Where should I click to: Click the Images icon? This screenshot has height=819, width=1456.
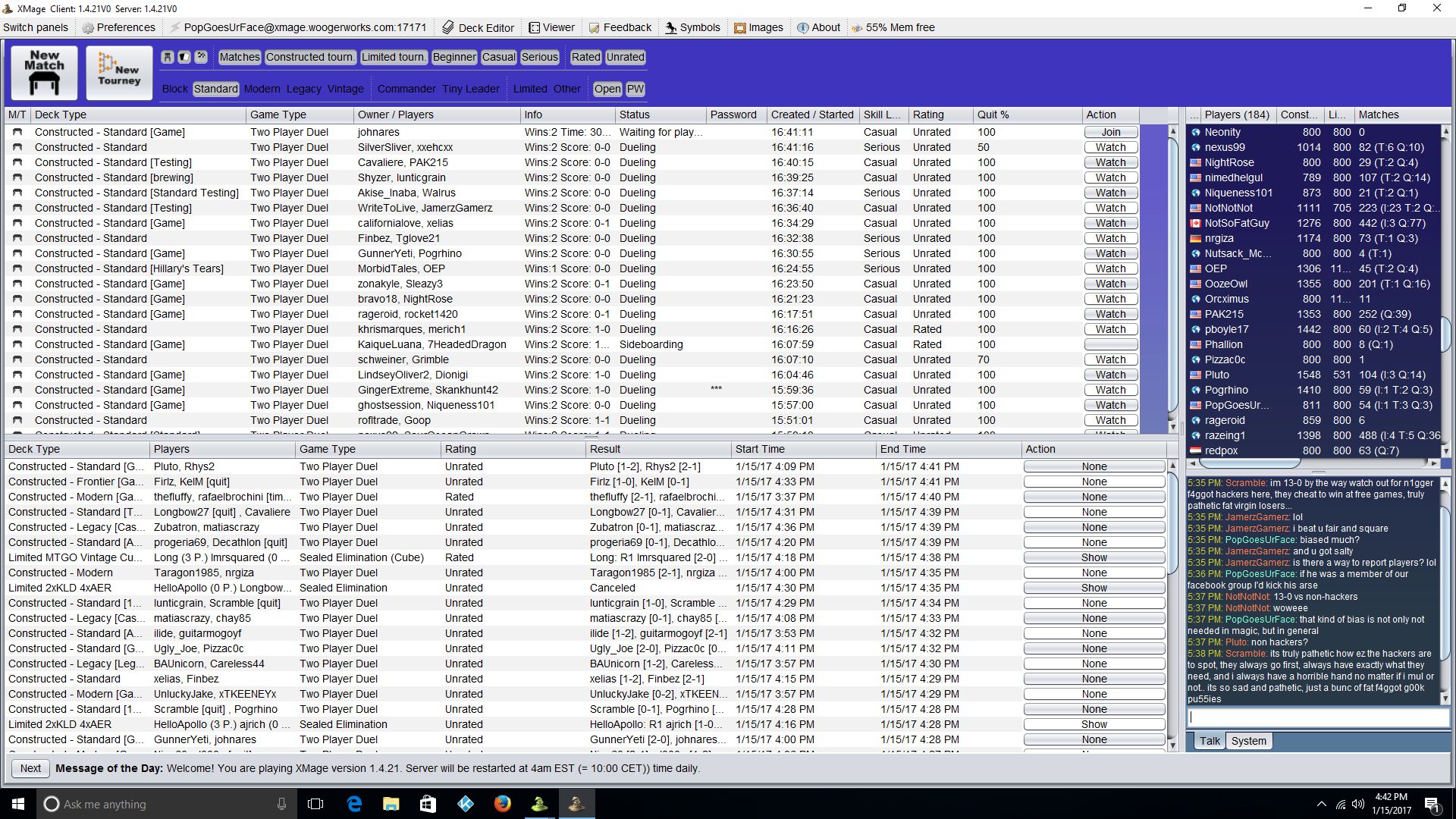click(x=740, y=27)
